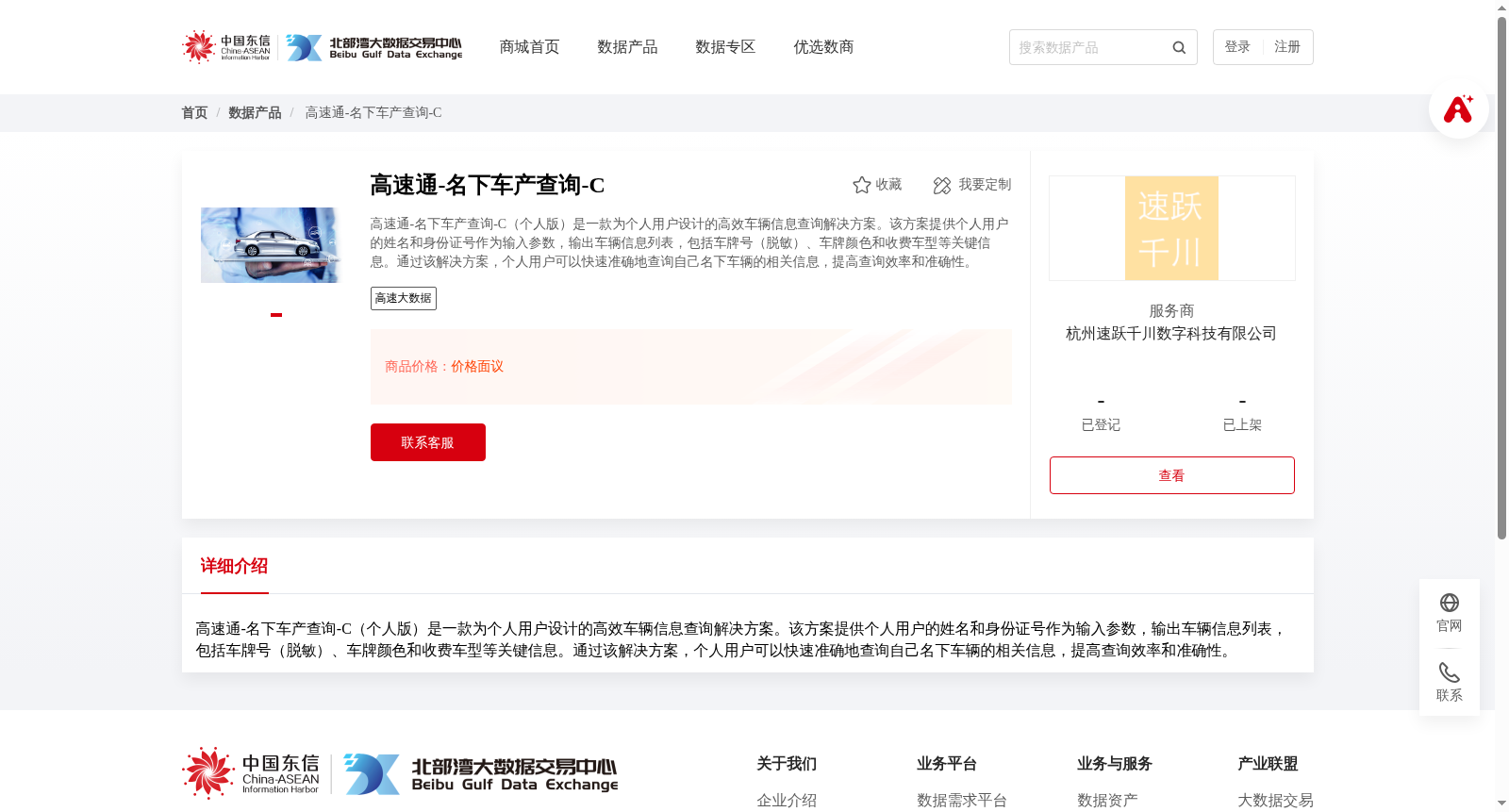Click the 注册 link
1509x812 pixels.
click(1287, 47)
